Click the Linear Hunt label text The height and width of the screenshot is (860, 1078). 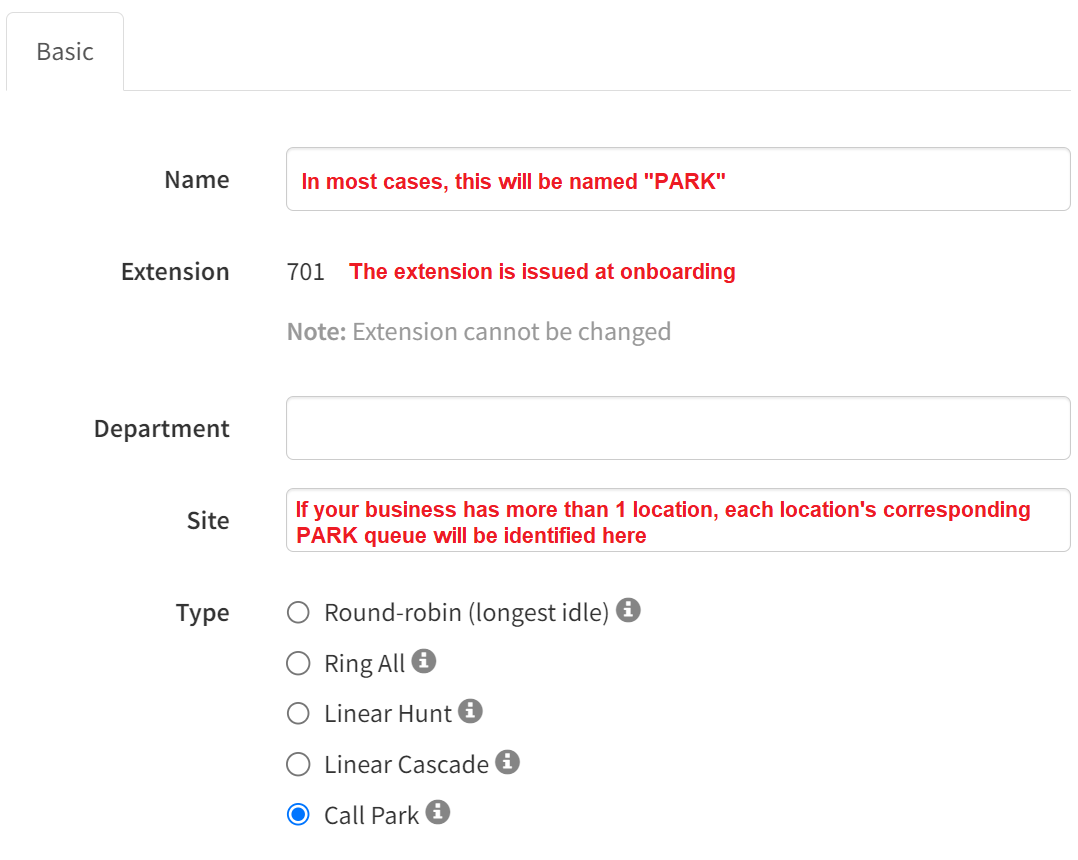[x=388, y=714]
